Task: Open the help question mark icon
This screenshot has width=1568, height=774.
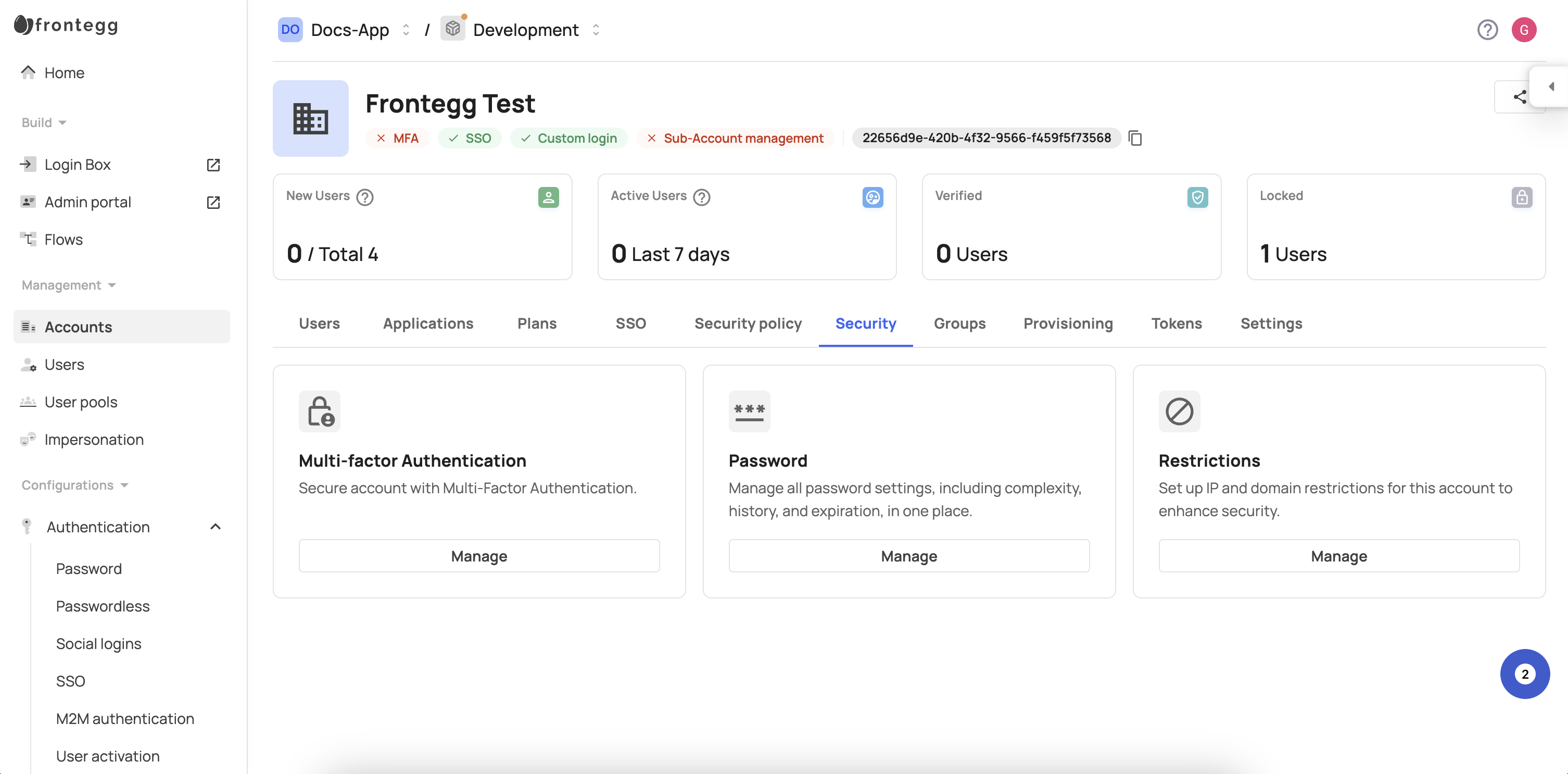Action: (1488, 29)
